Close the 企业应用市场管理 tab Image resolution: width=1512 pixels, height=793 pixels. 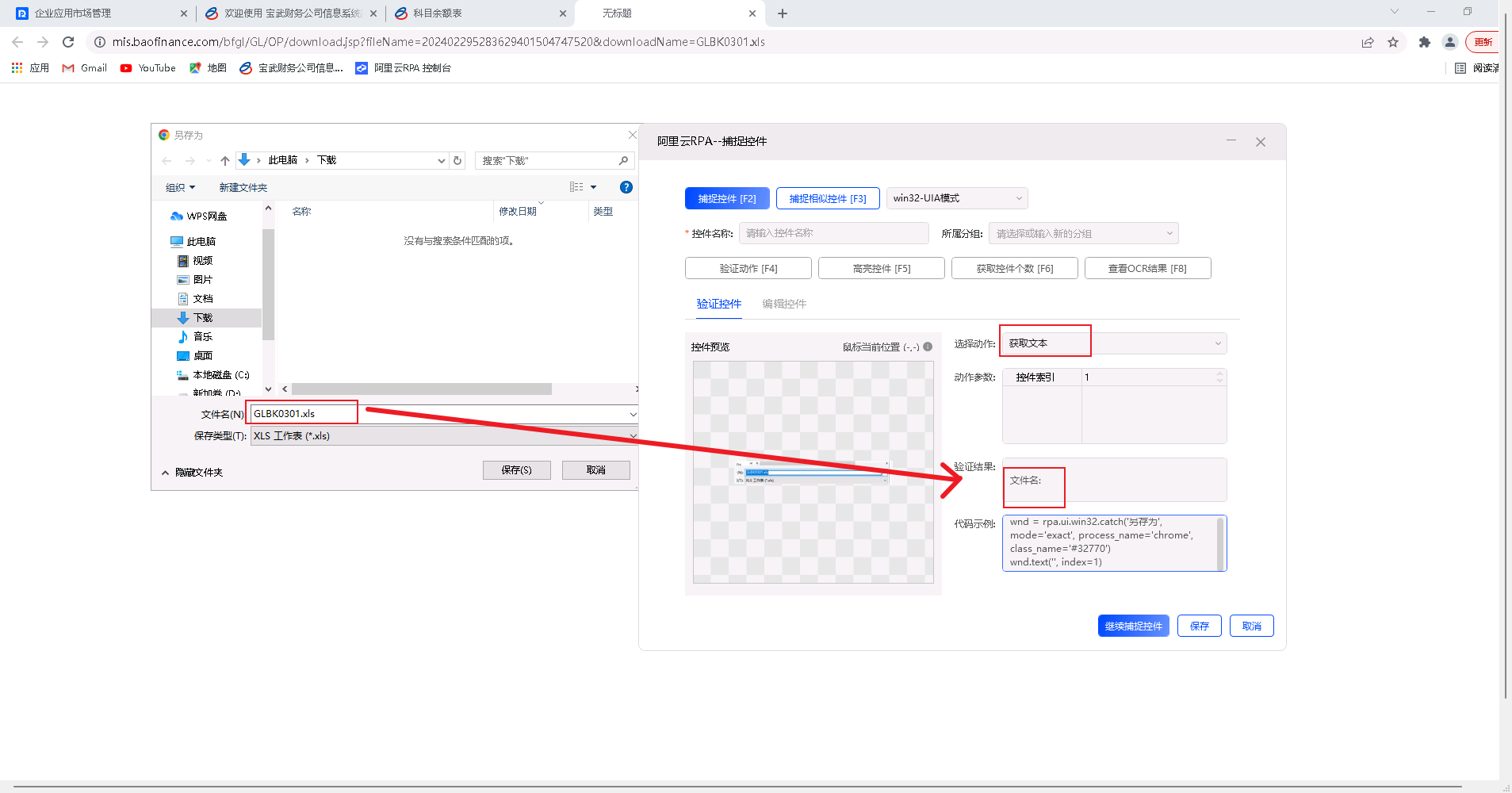[184, 13]
